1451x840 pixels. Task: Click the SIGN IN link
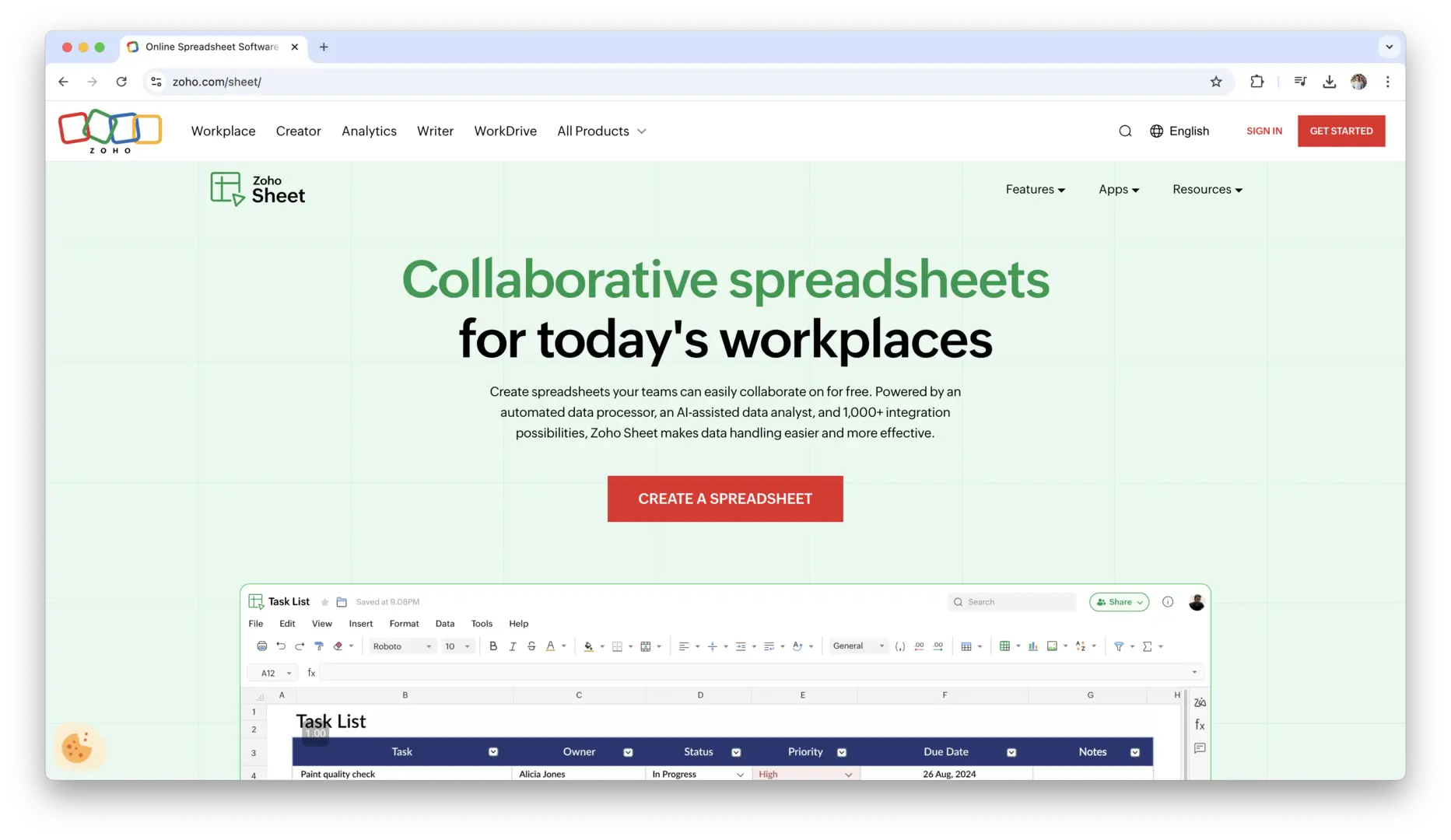[x=1264, y=131]
